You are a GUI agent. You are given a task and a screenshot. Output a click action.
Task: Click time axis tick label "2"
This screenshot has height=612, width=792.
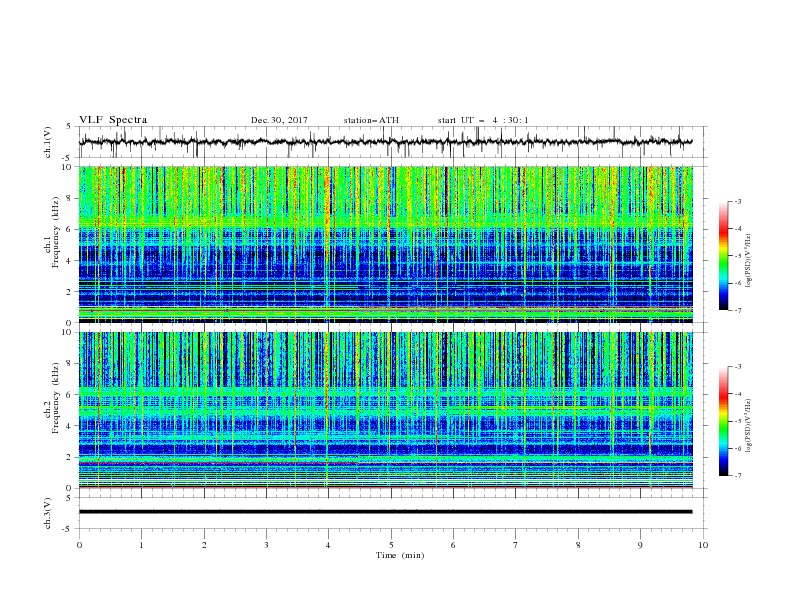pyautogui.click(x=204, y=545)
